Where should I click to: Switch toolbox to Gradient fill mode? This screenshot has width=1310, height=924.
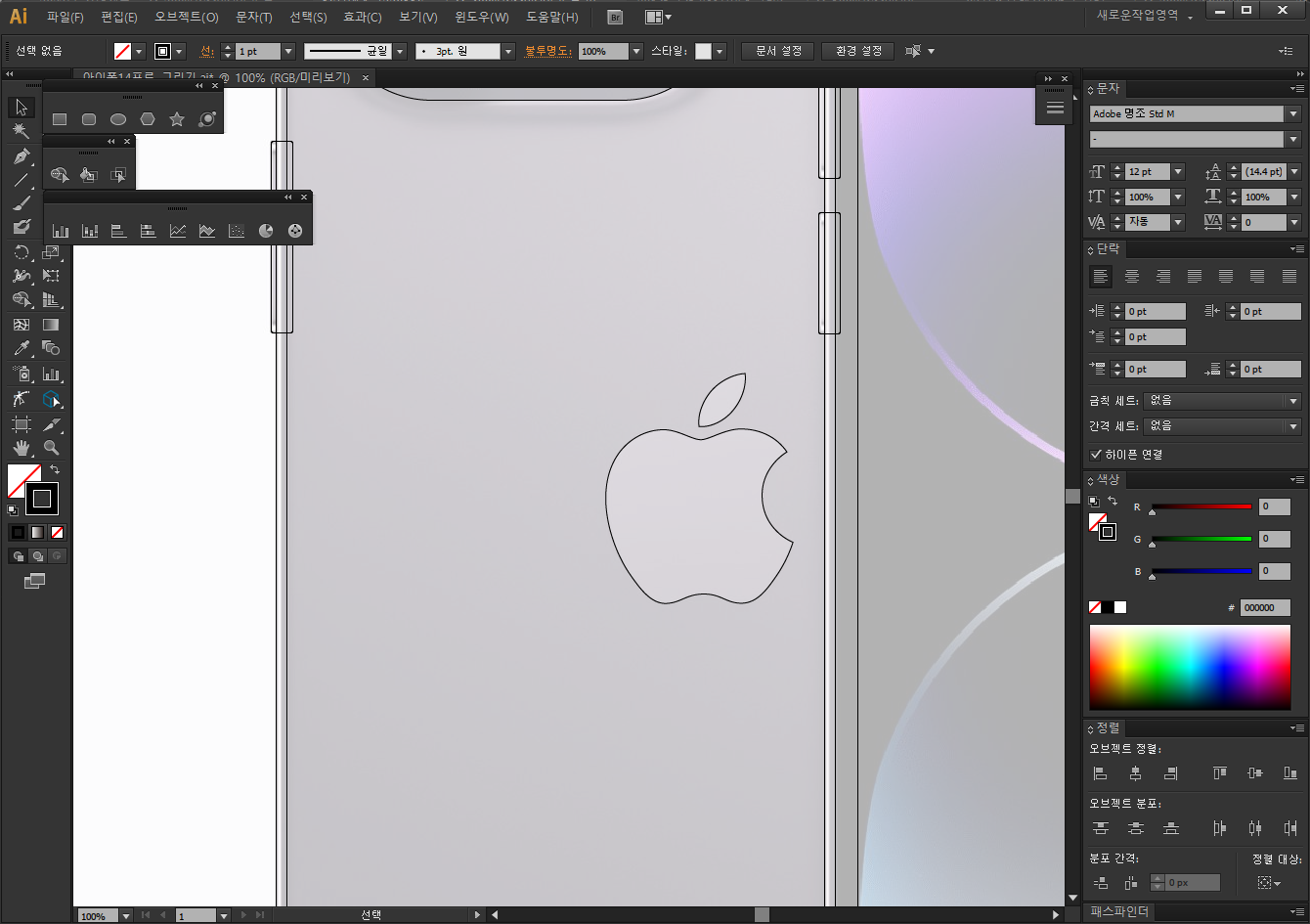(37, 533)
